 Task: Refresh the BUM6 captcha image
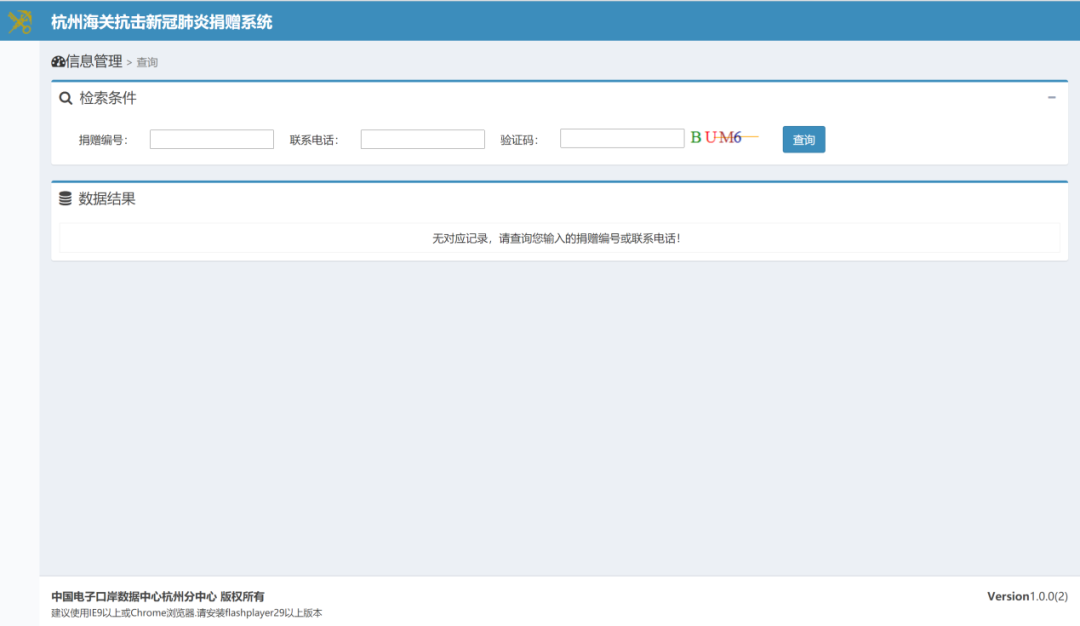(724, 138)
